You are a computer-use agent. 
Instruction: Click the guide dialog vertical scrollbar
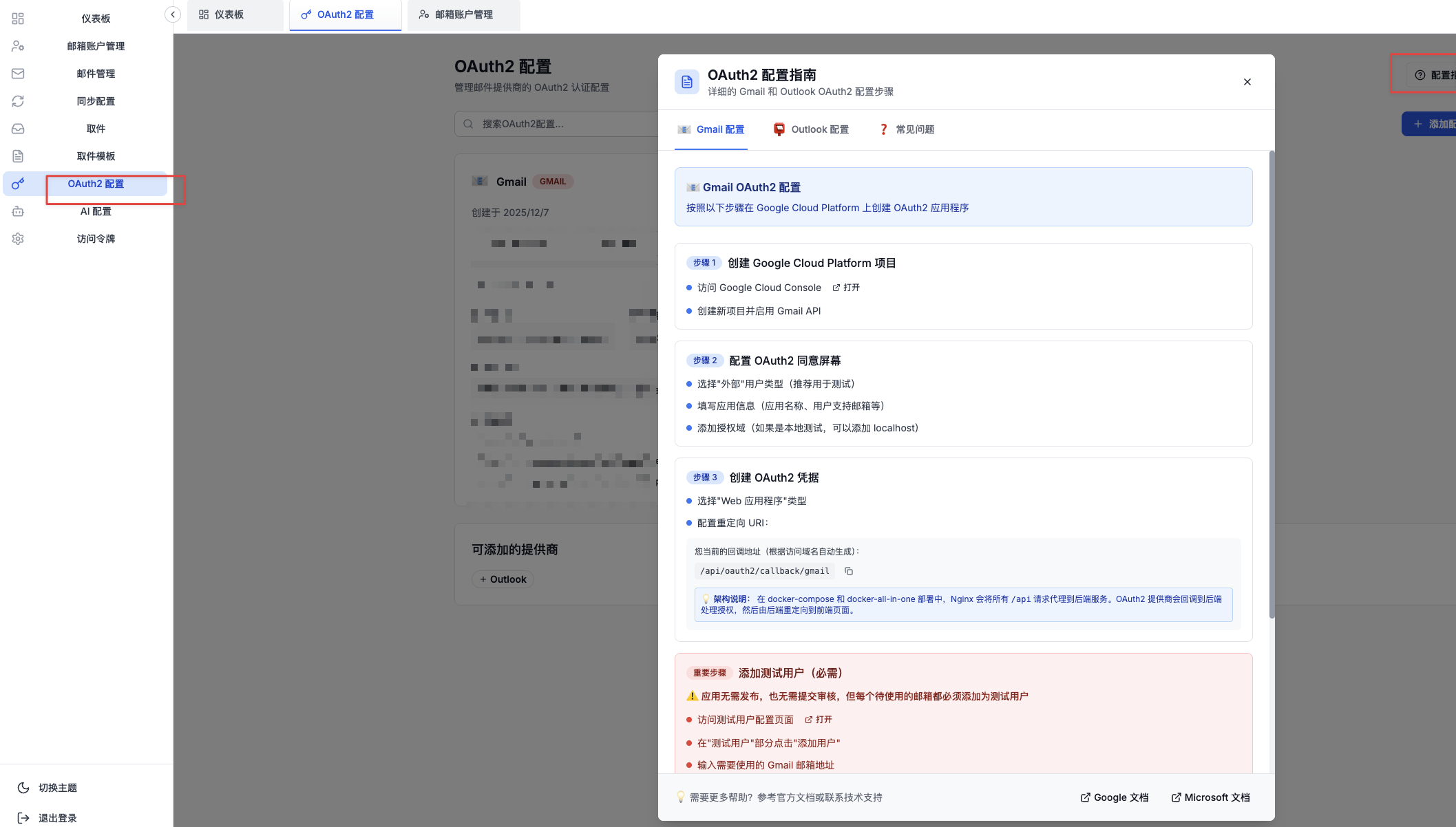(1272, 385)
